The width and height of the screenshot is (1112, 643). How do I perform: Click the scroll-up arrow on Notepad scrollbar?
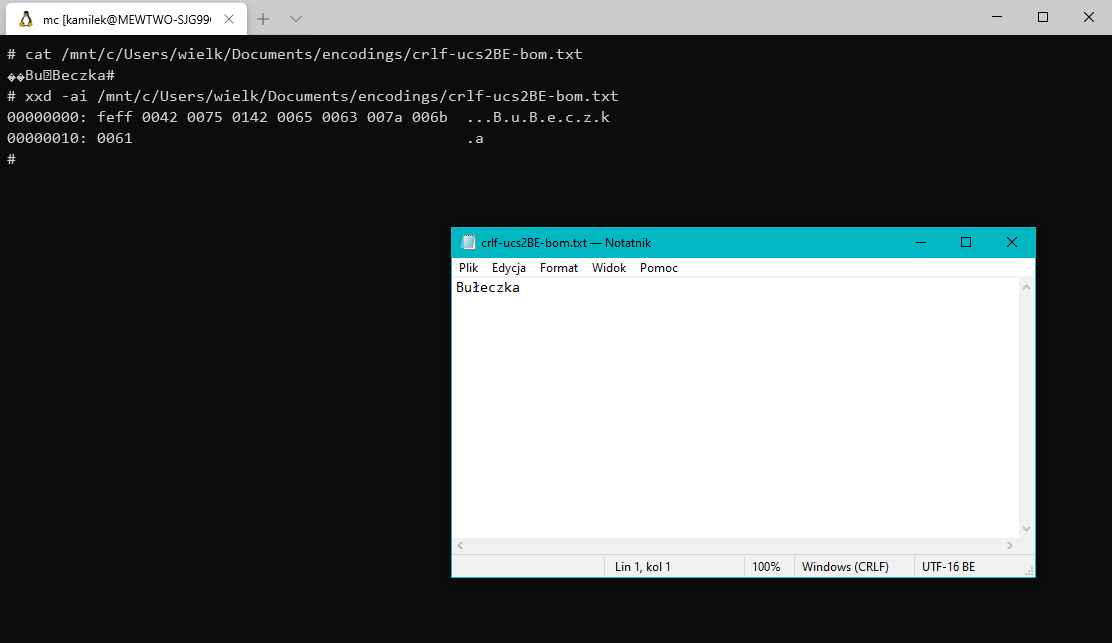pos(1026,285)
